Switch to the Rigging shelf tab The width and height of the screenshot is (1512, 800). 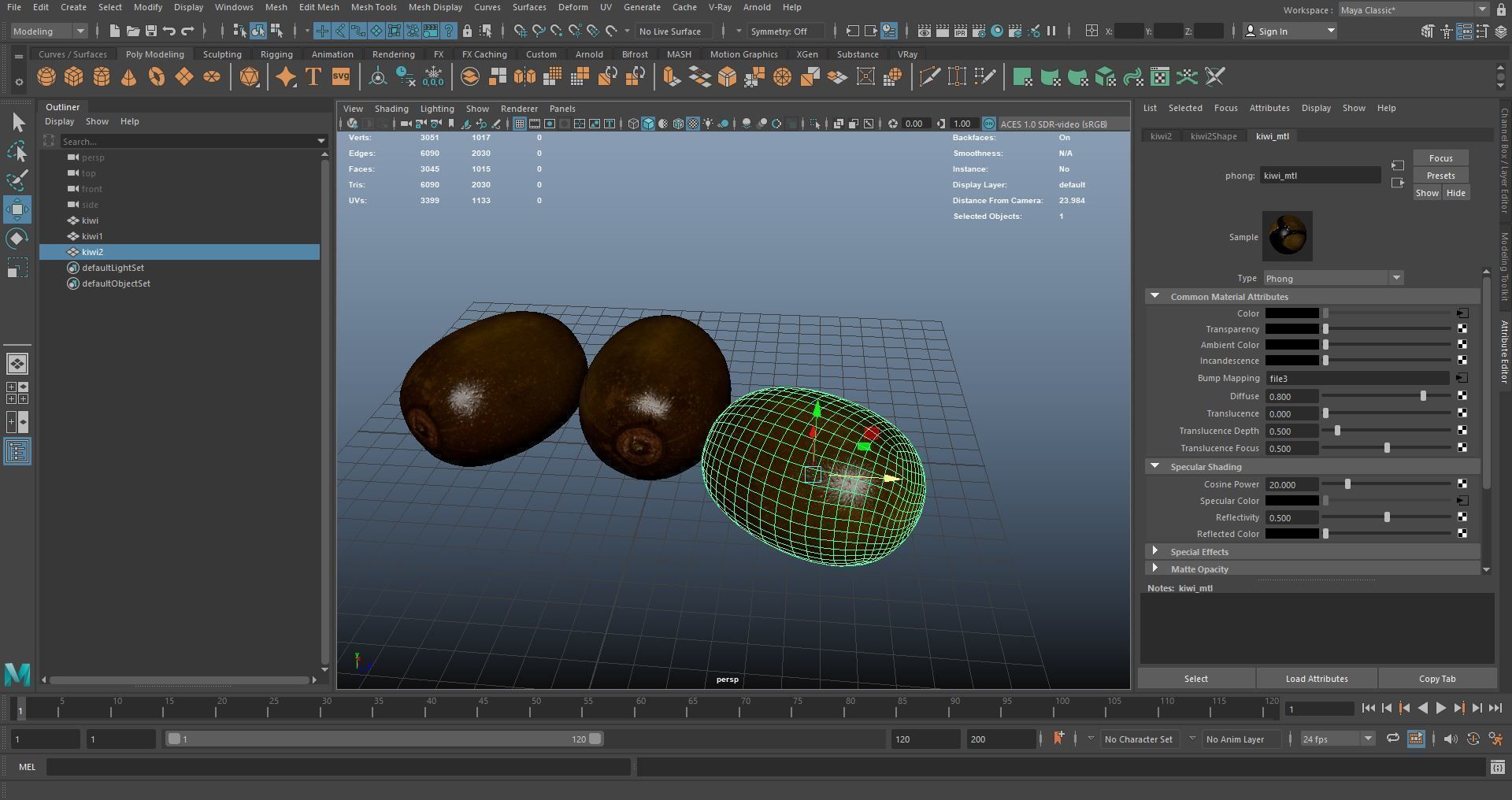pyautogui.click(x=276, y=54)
